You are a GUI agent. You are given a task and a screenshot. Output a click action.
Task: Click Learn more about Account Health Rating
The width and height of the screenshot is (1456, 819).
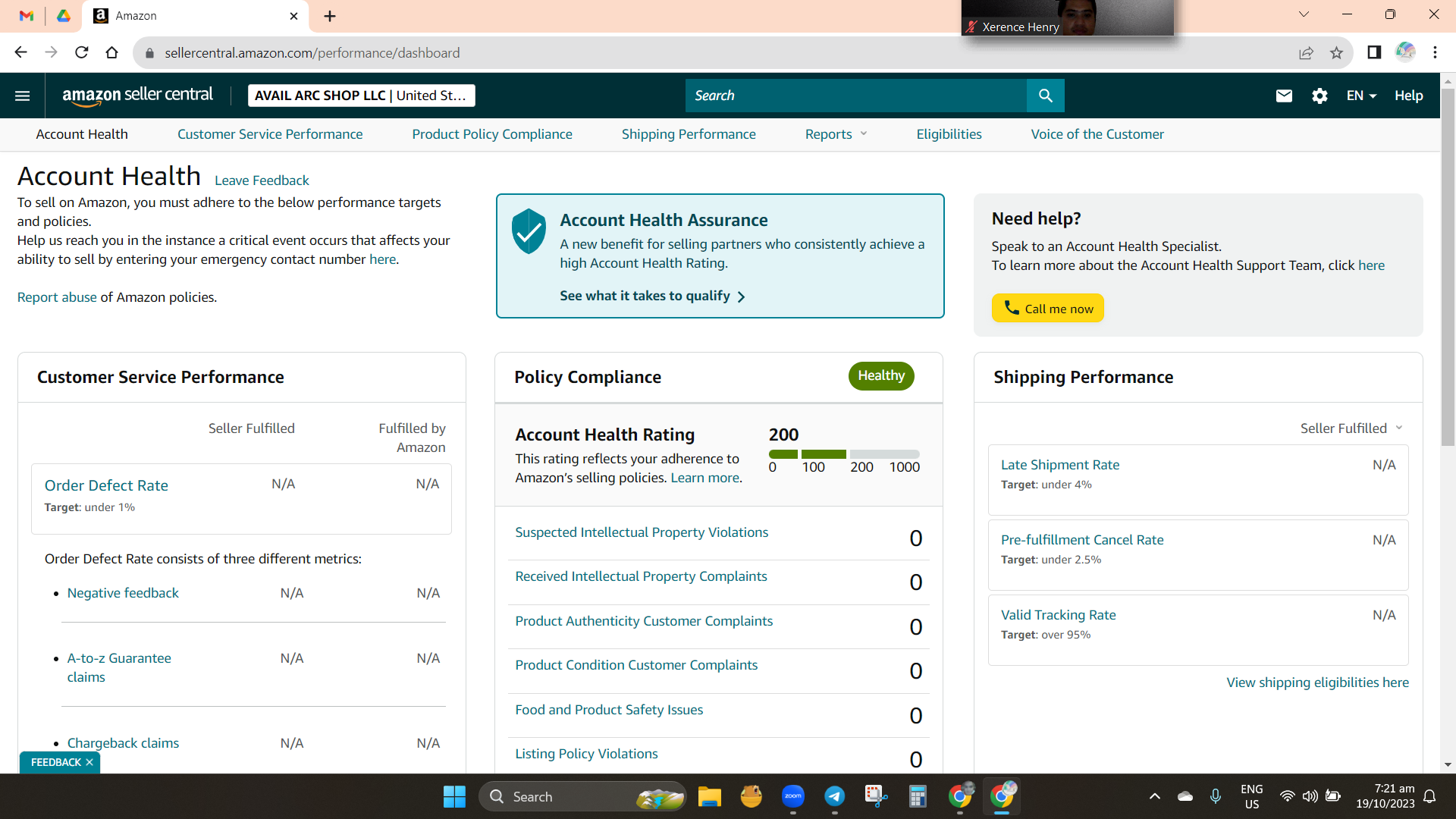click(704, 478)
